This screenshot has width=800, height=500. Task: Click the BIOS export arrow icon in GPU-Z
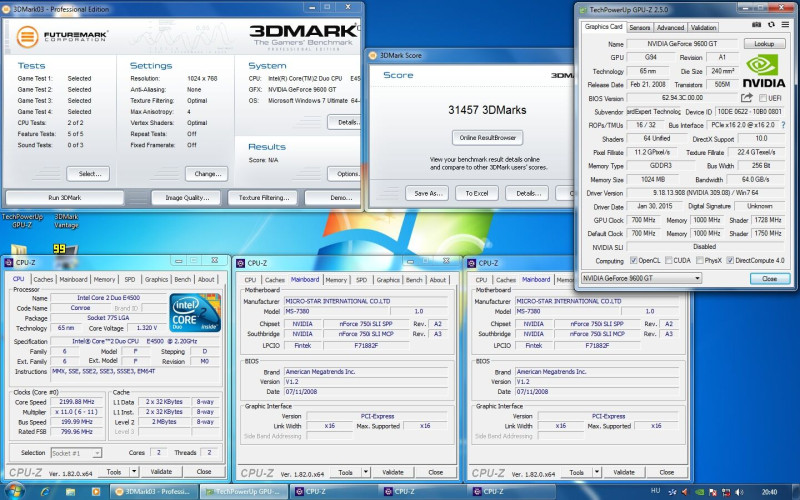tap(747, 97)
